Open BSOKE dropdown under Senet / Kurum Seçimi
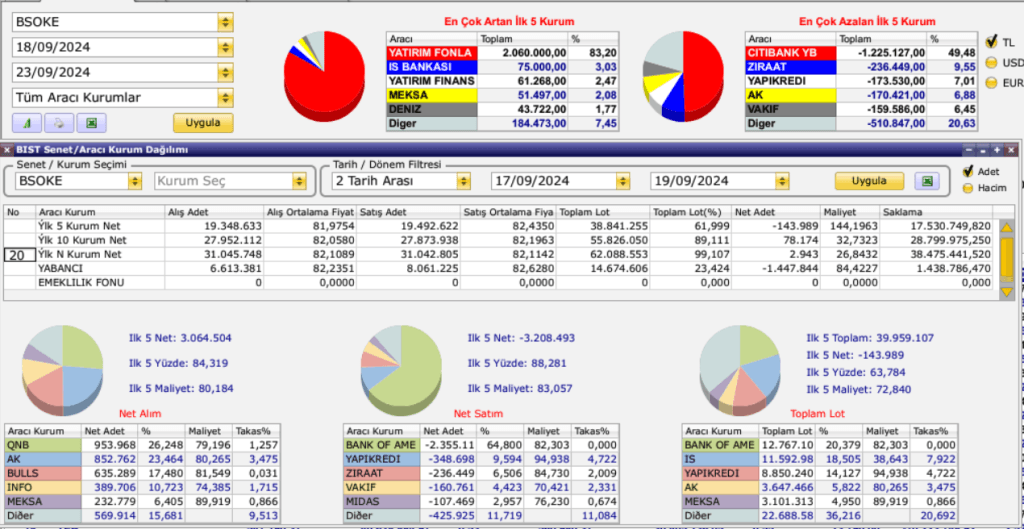 click(x=135, y=181)
